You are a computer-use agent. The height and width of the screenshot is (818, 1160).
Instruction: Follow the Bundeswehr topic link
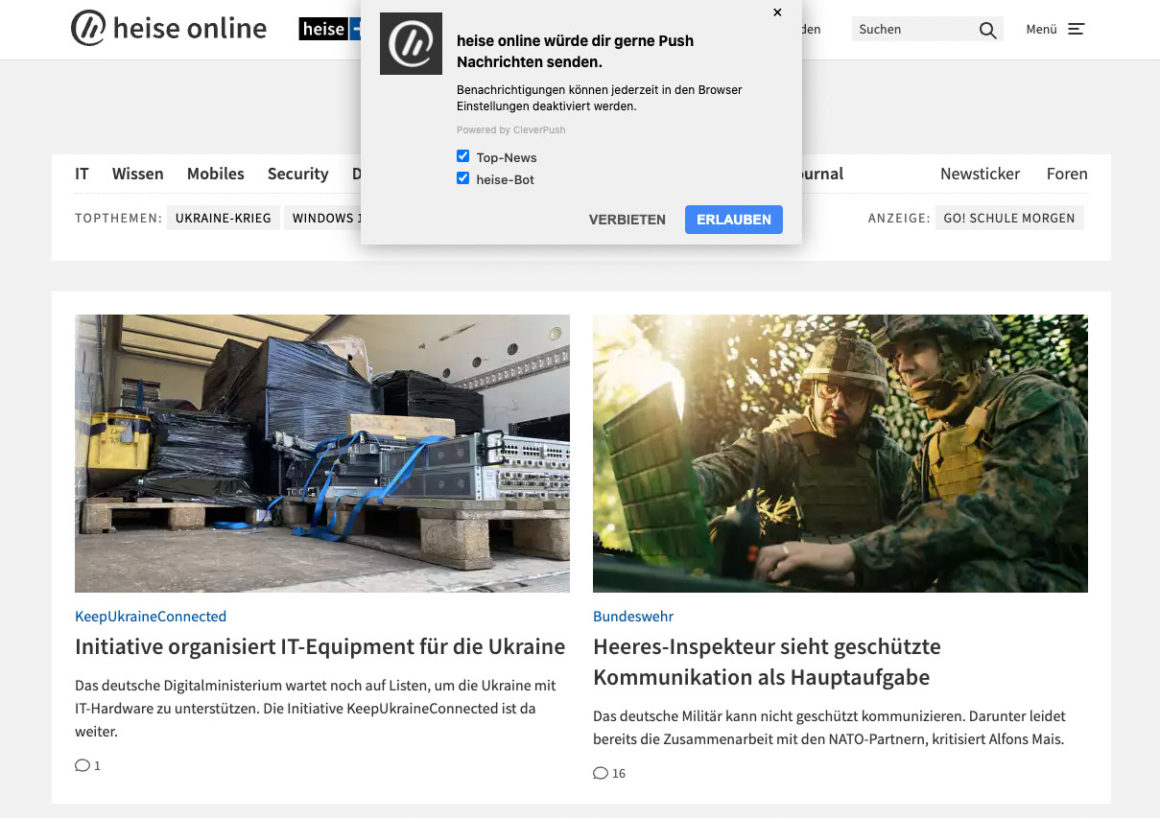tap(632, 616)
